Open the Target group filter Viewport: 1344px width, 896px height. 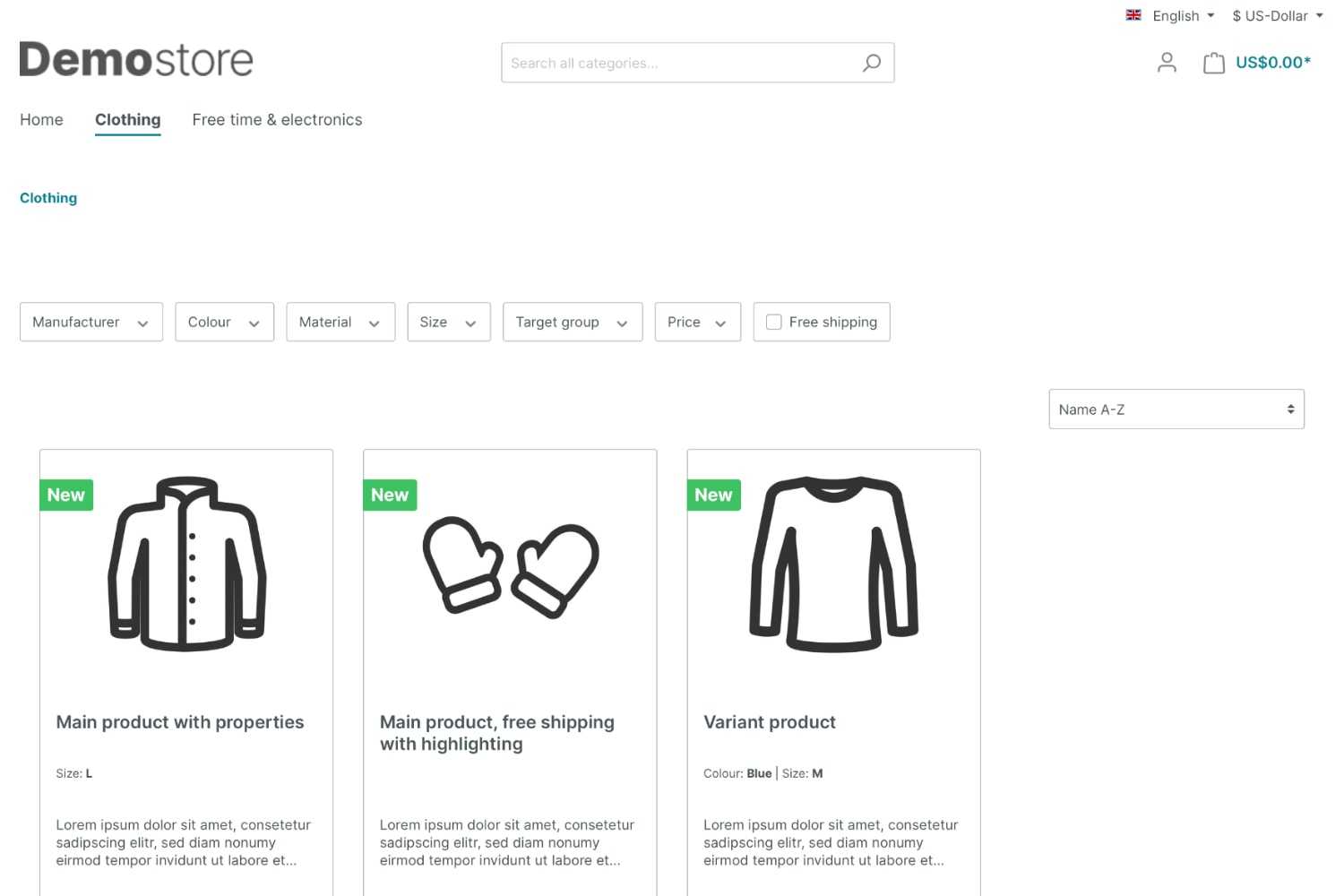572,322
